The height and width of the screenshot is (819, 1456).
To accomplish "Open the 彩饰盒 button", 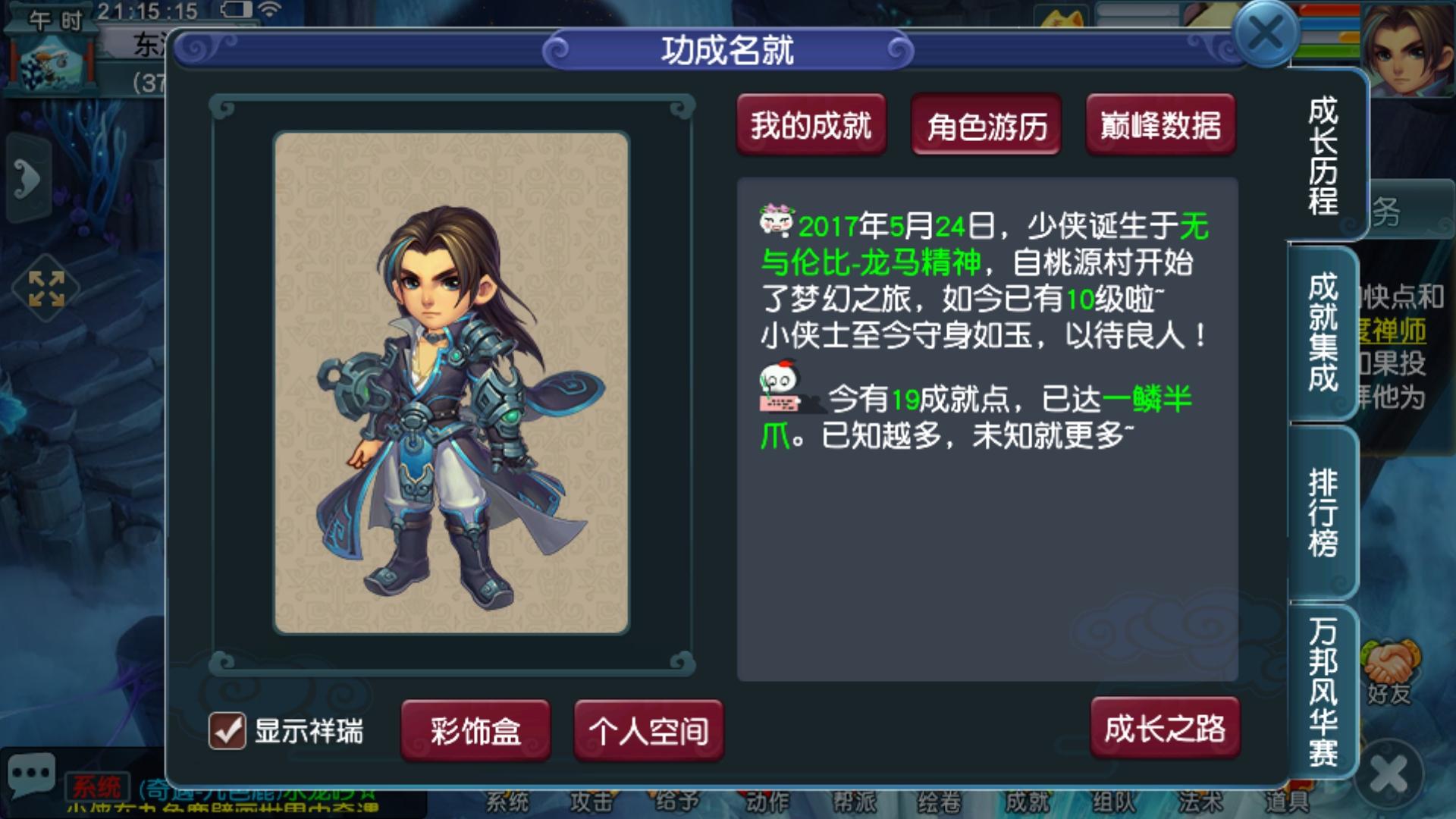I will coord(475,731).
